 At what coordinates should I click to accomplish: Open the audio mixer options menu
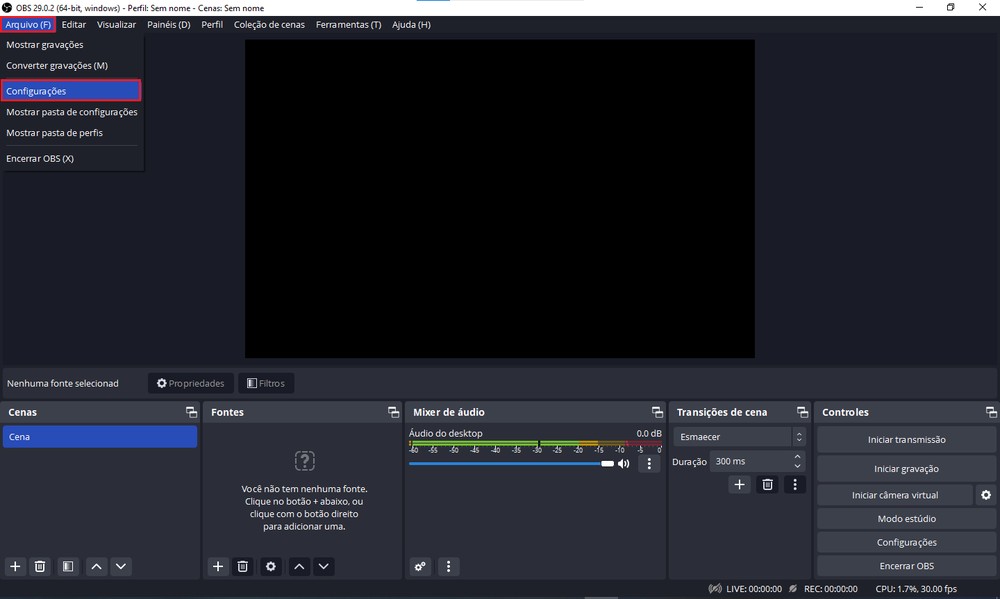[x=448, y=566]
